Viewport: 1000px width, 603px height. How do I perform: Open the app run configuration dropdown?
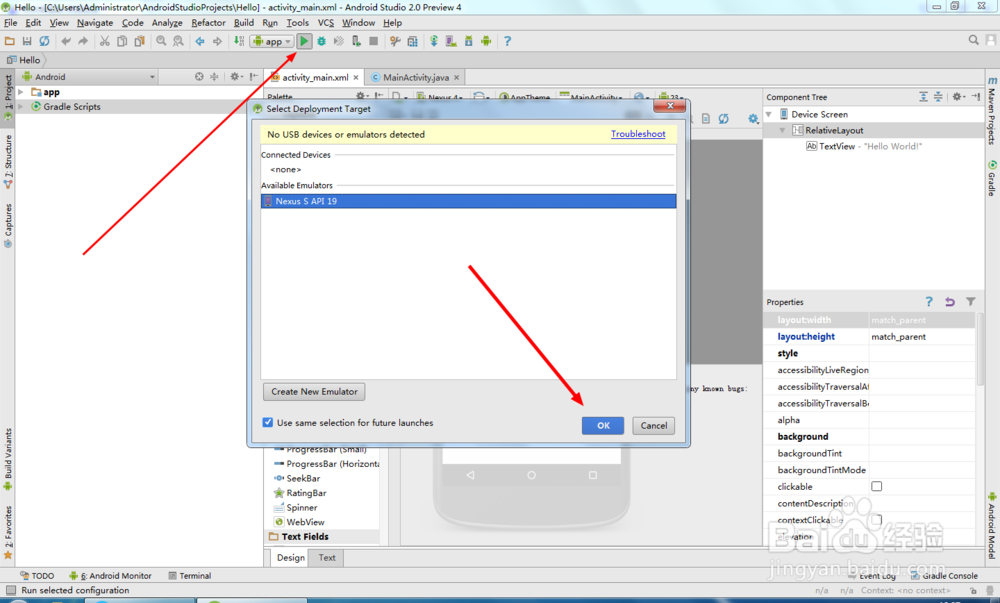[272, 41]
